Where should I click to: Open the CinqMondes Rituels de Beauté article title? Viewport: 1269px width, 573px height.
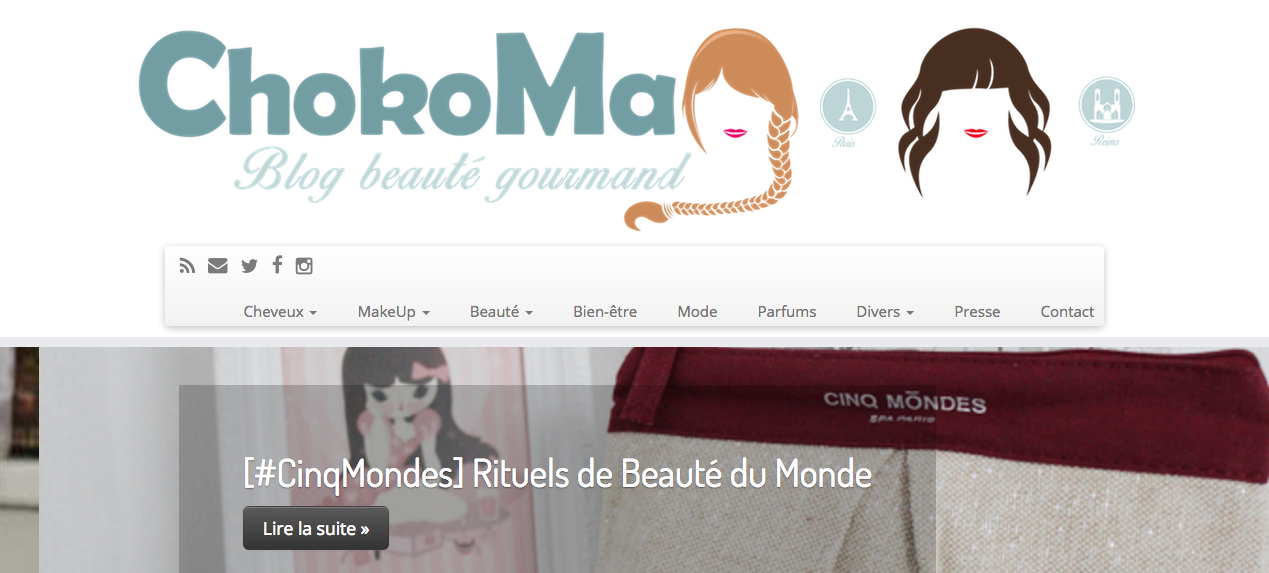[557, 473]
